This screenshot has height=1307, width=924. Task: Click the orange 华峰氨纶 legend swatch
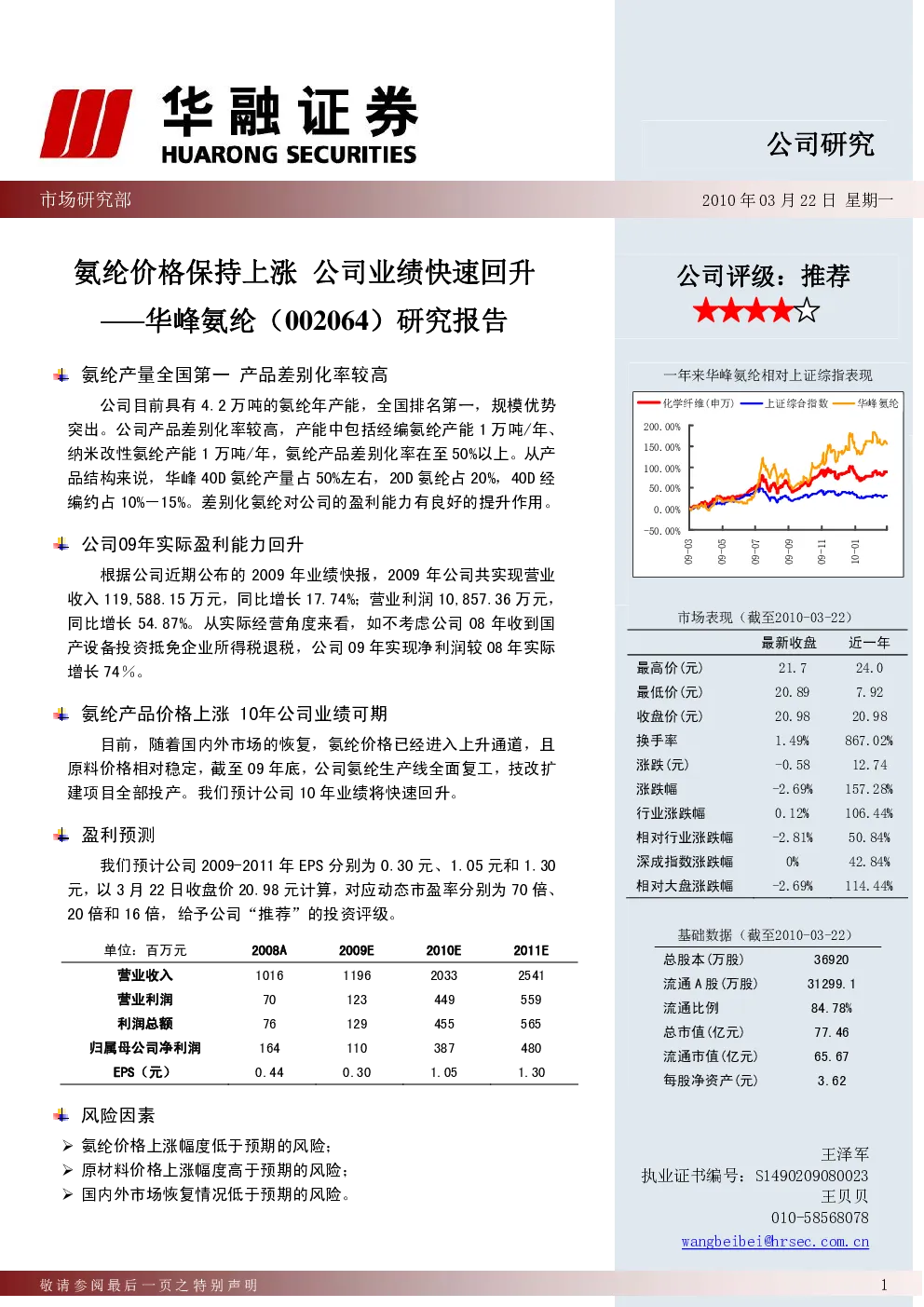pos(844,403)
